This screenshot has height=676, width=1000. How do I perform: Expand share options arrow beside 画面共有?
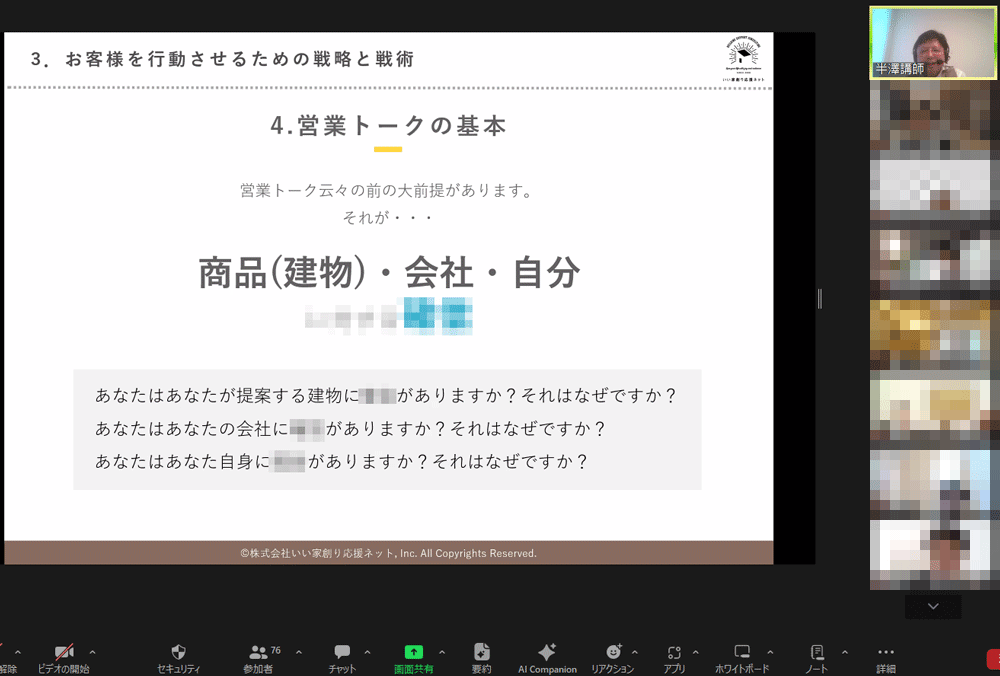[x=442, y=652]
